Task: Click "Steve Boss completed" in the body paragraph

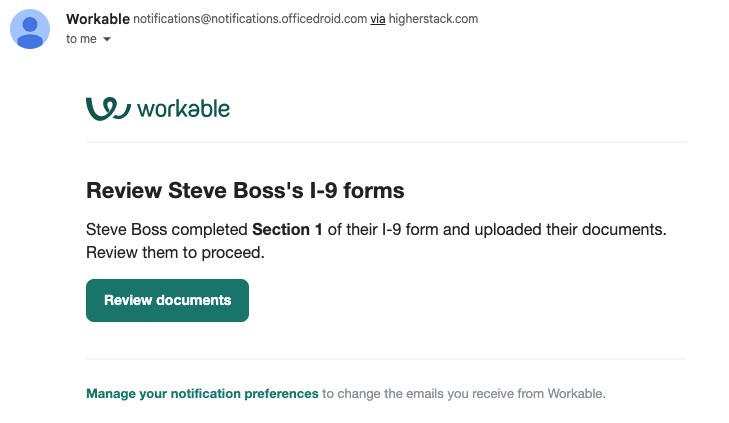Action: coord(167,230)
